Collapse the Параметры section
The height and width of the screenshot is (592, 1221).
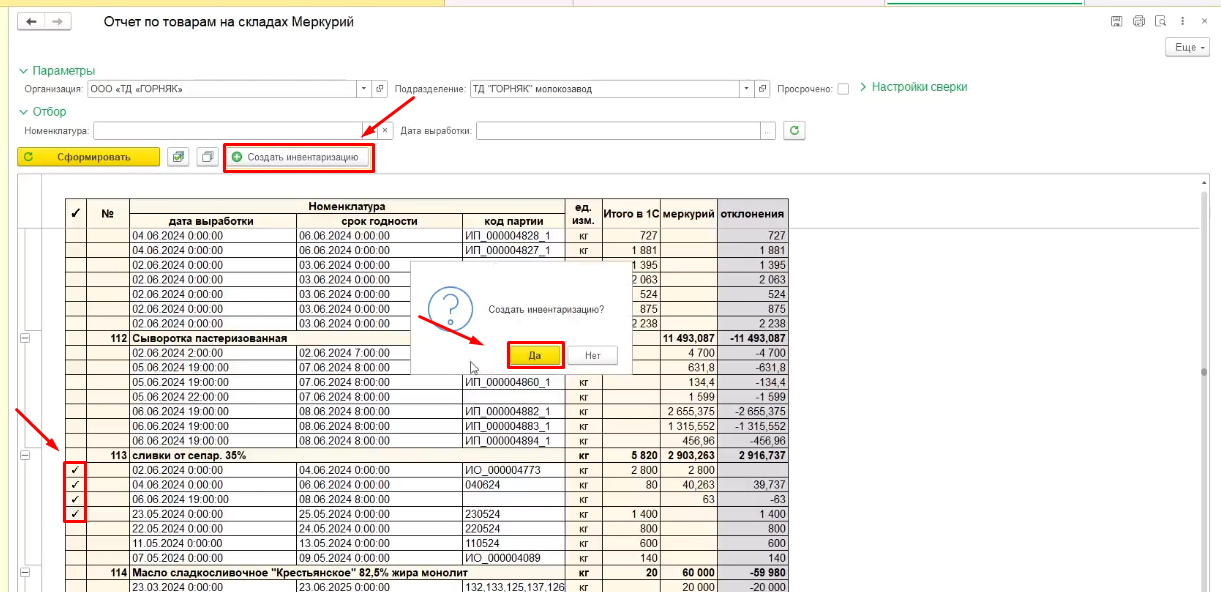pyautogui.click(x=24, y=71)
